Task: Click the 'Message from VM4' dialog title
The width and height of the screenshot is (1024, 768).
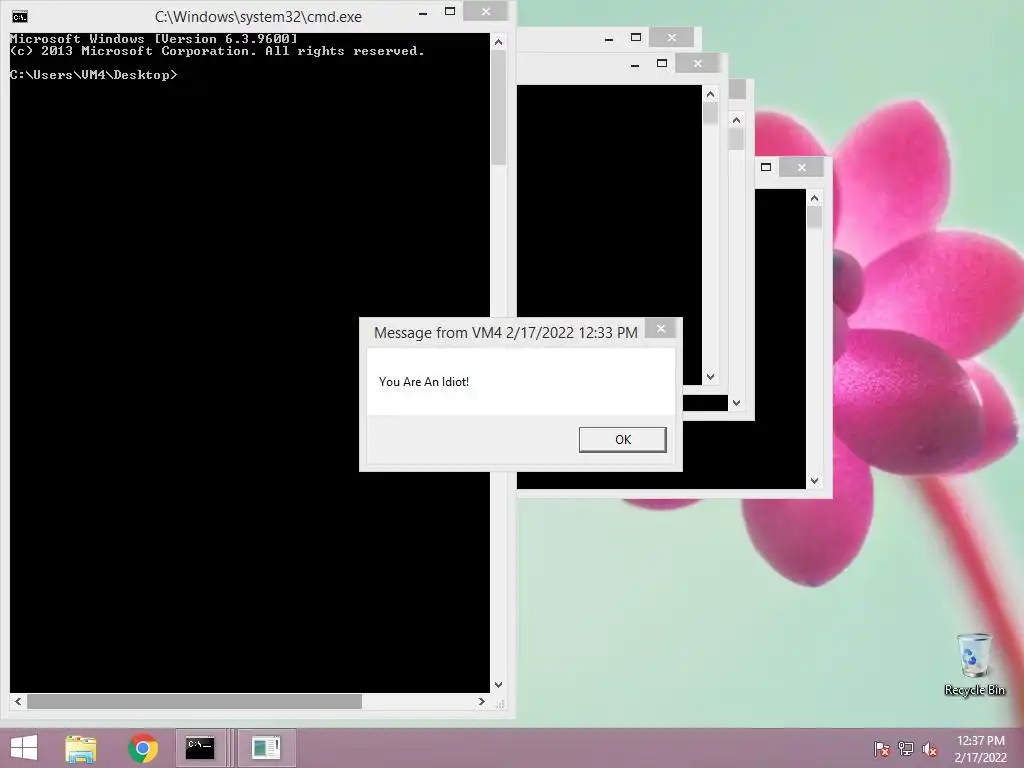Action: 505,332
